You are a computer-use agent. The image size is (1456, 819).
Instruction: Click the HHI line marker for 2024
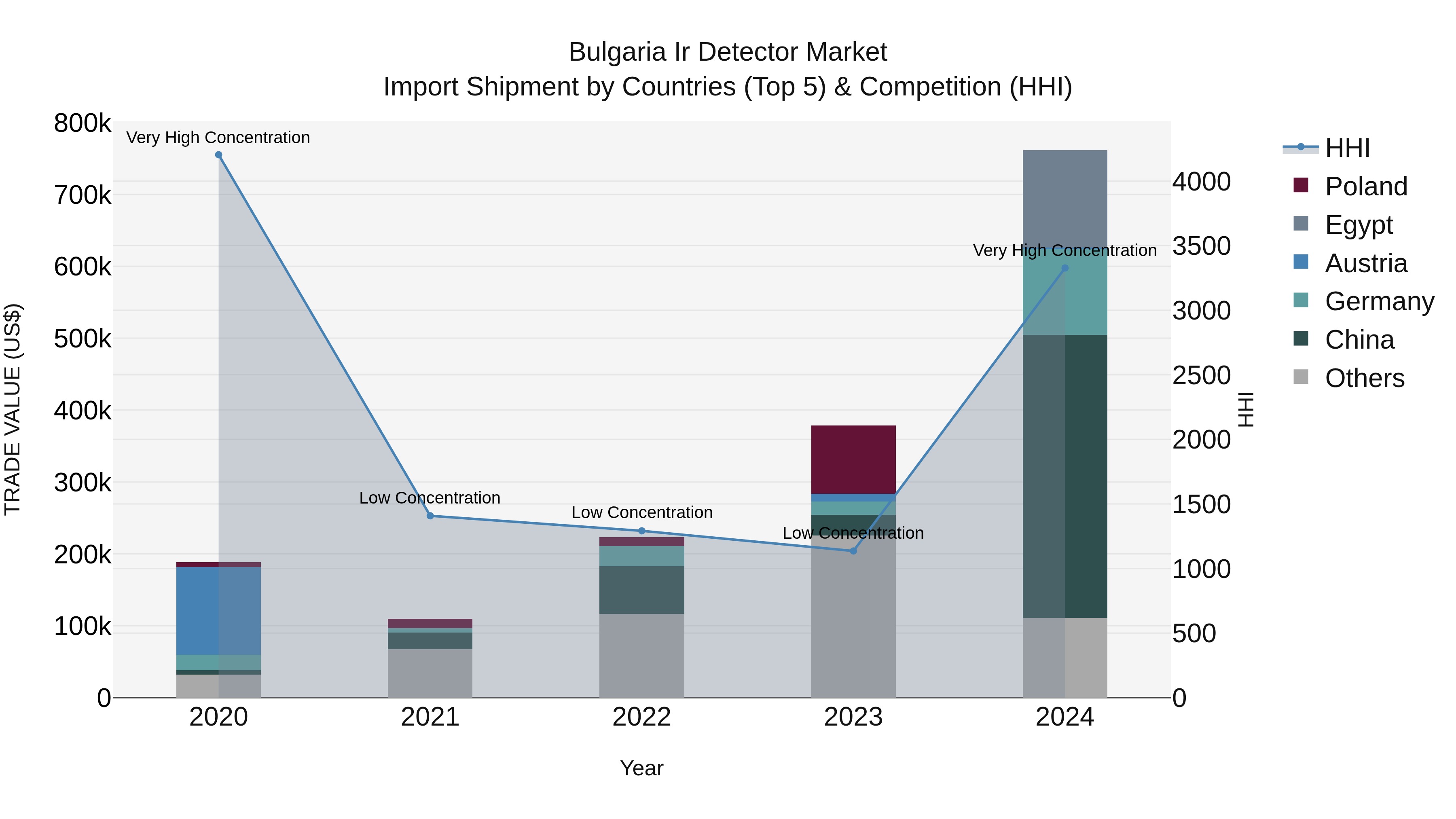coord(1065,268)
